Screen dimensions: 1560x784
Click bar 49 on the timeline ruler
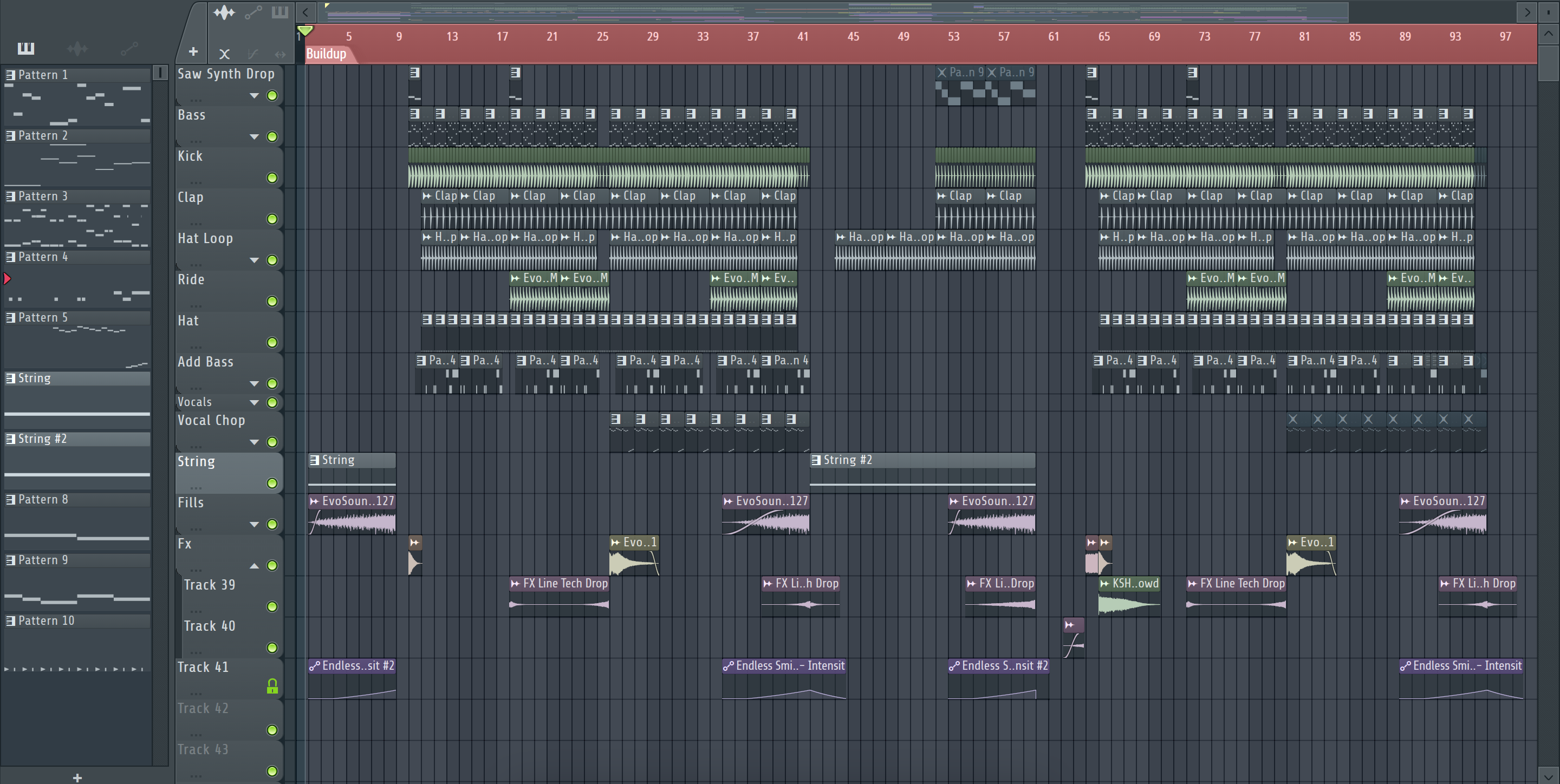[x=903, y=36]
